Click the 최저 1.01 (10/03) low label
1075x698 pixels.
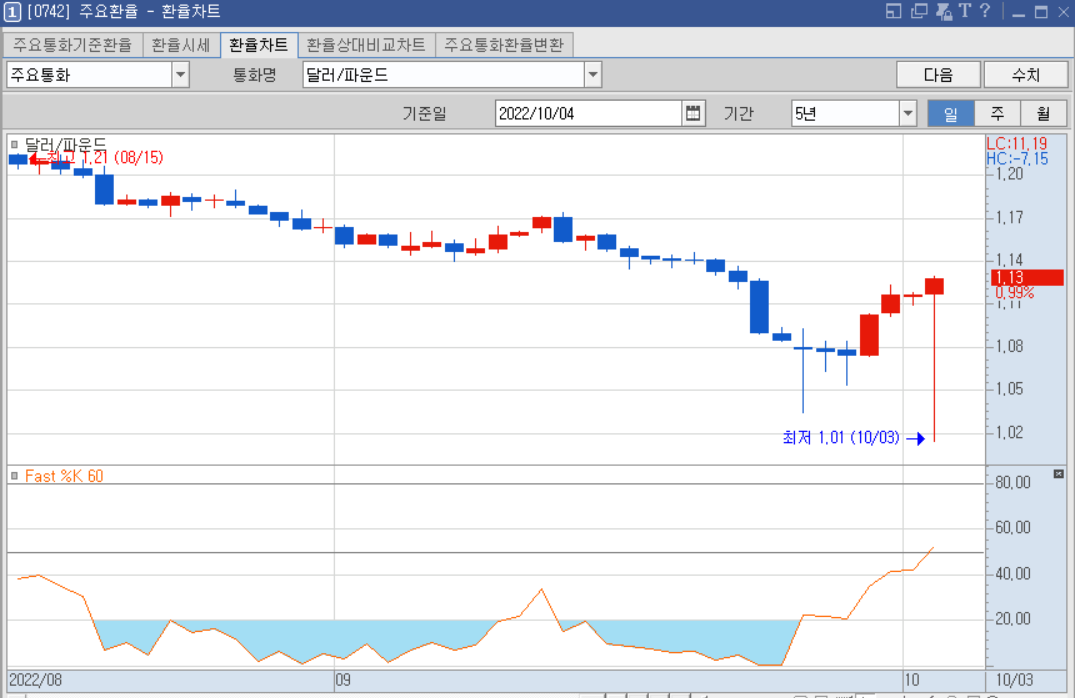point(841,437)
